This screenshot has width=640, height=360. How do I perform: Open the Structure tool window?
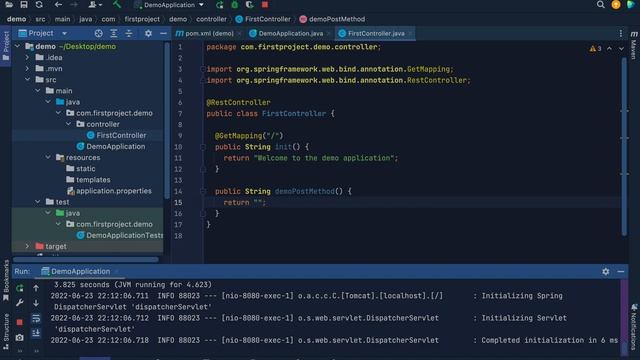6,331
